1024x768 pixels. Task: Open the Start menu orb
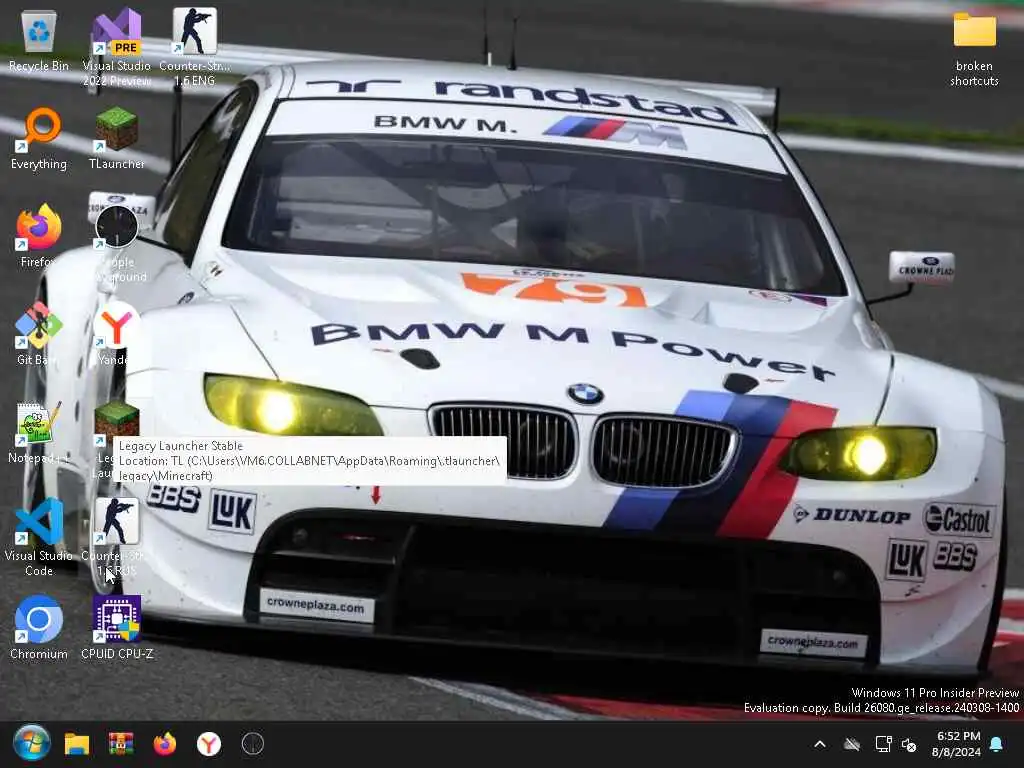tap(31, 743)
